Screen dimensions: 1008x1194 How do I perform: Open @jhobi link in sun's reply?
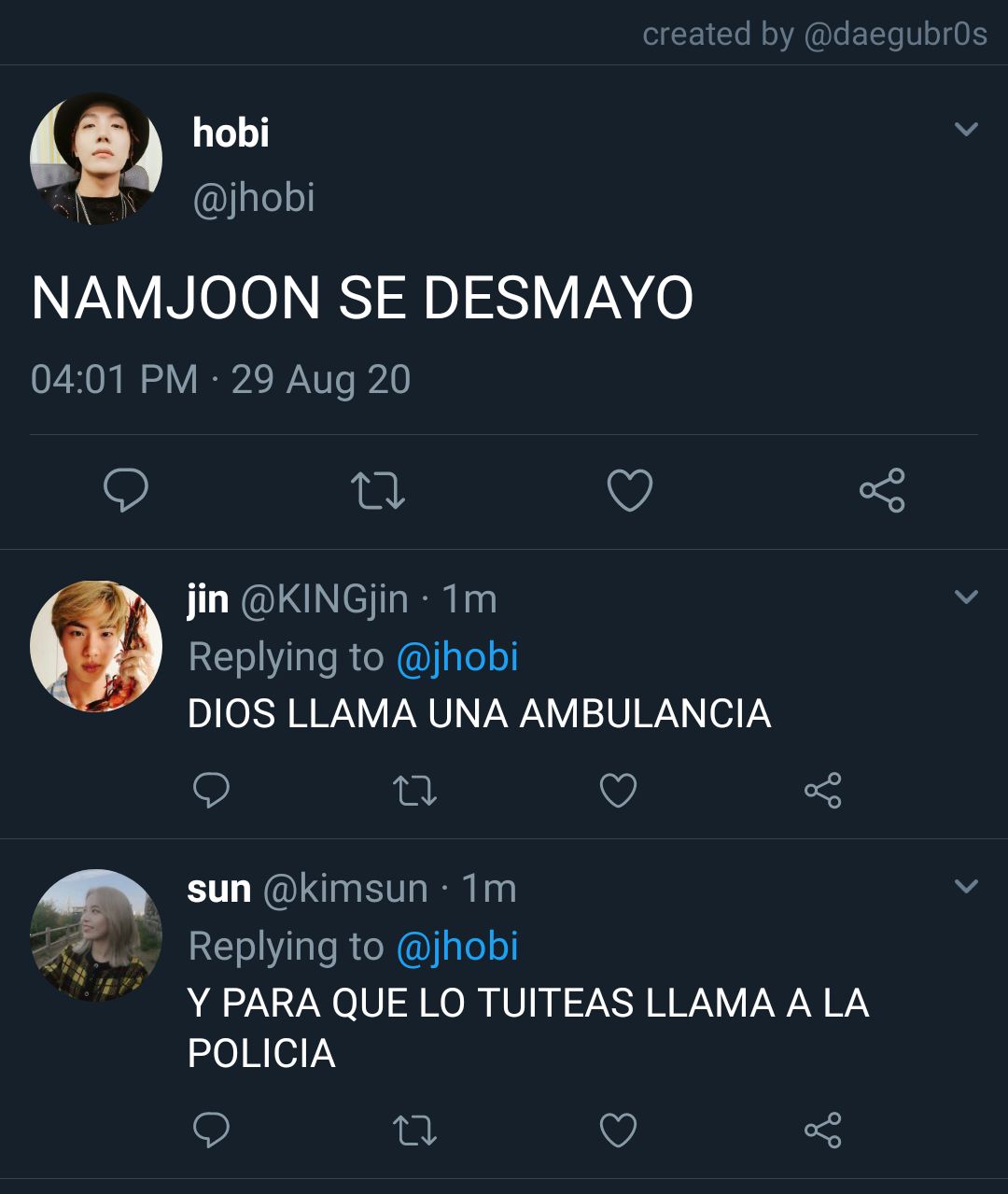[457, 947]
